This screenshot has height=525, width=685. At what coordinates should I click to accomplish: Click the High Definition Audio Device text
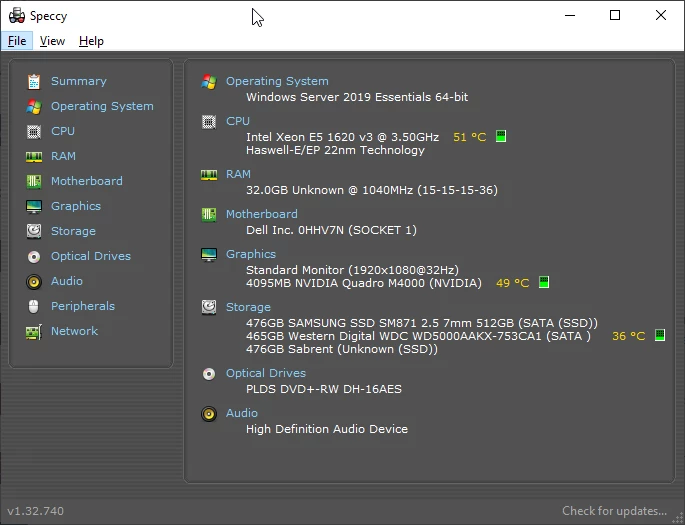tap(327, 429)
